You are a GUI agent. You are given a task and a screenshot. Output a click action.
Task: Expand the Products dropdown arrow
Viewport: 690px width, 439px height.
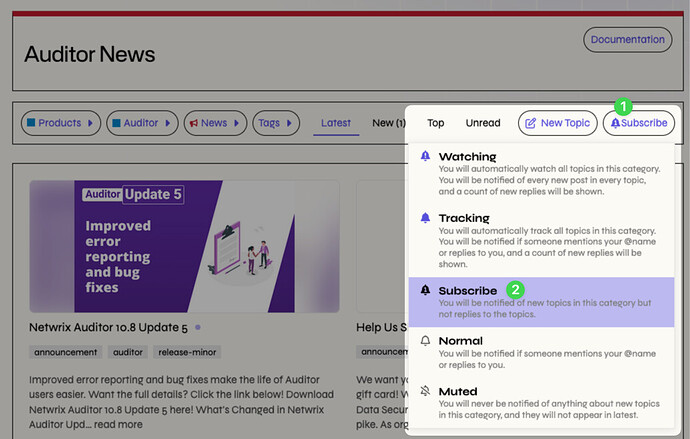90,123
